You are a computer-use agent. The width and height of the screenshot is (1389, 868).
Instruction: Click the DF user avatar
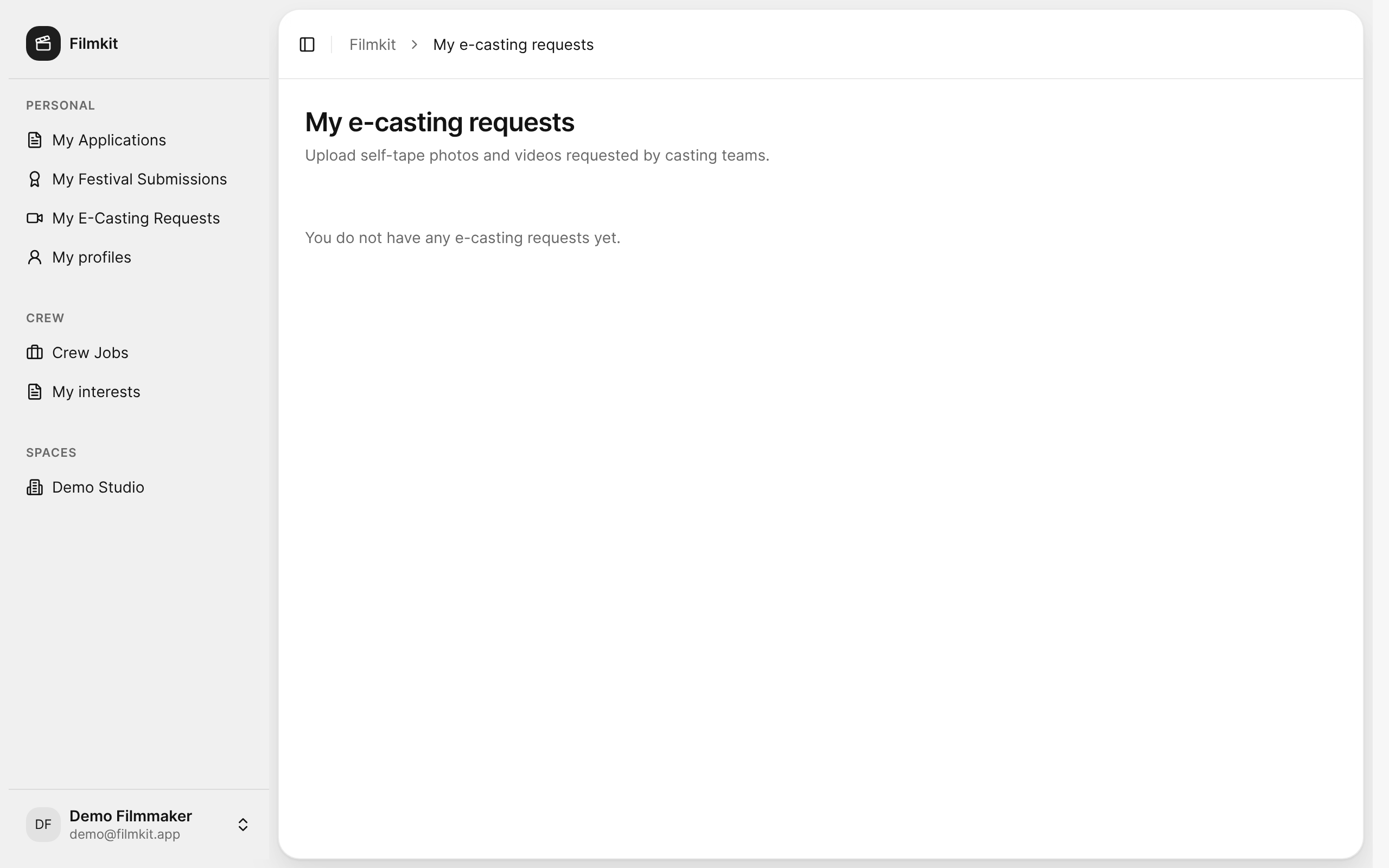click(43, 825)
